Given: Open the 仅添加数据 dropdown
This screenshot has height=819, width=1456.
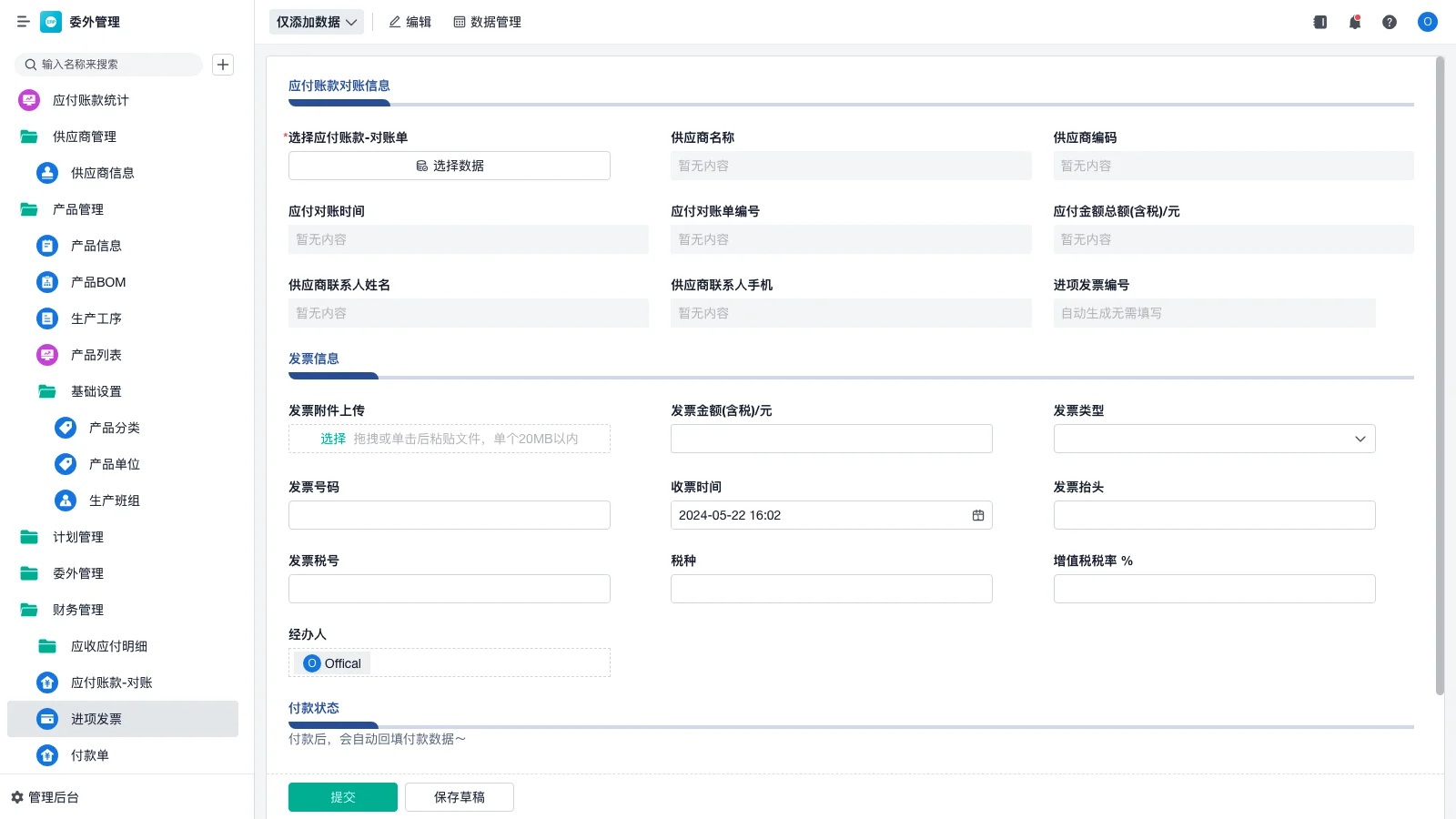Looking at the screenshot, I should (316, 22).
